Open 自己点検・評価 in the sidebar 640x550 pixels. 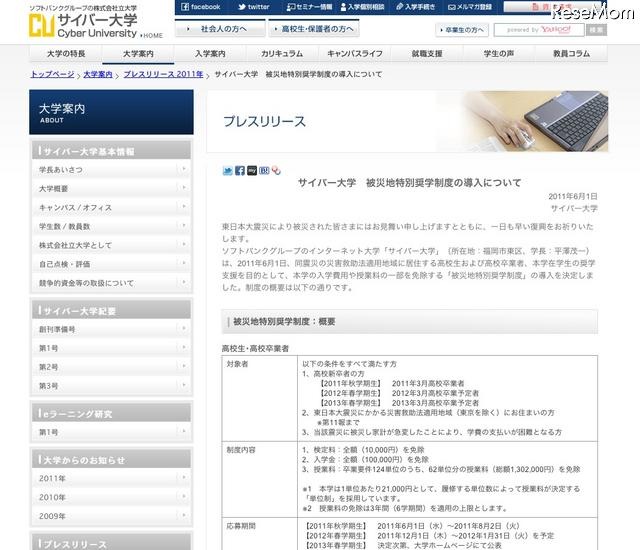111,264
